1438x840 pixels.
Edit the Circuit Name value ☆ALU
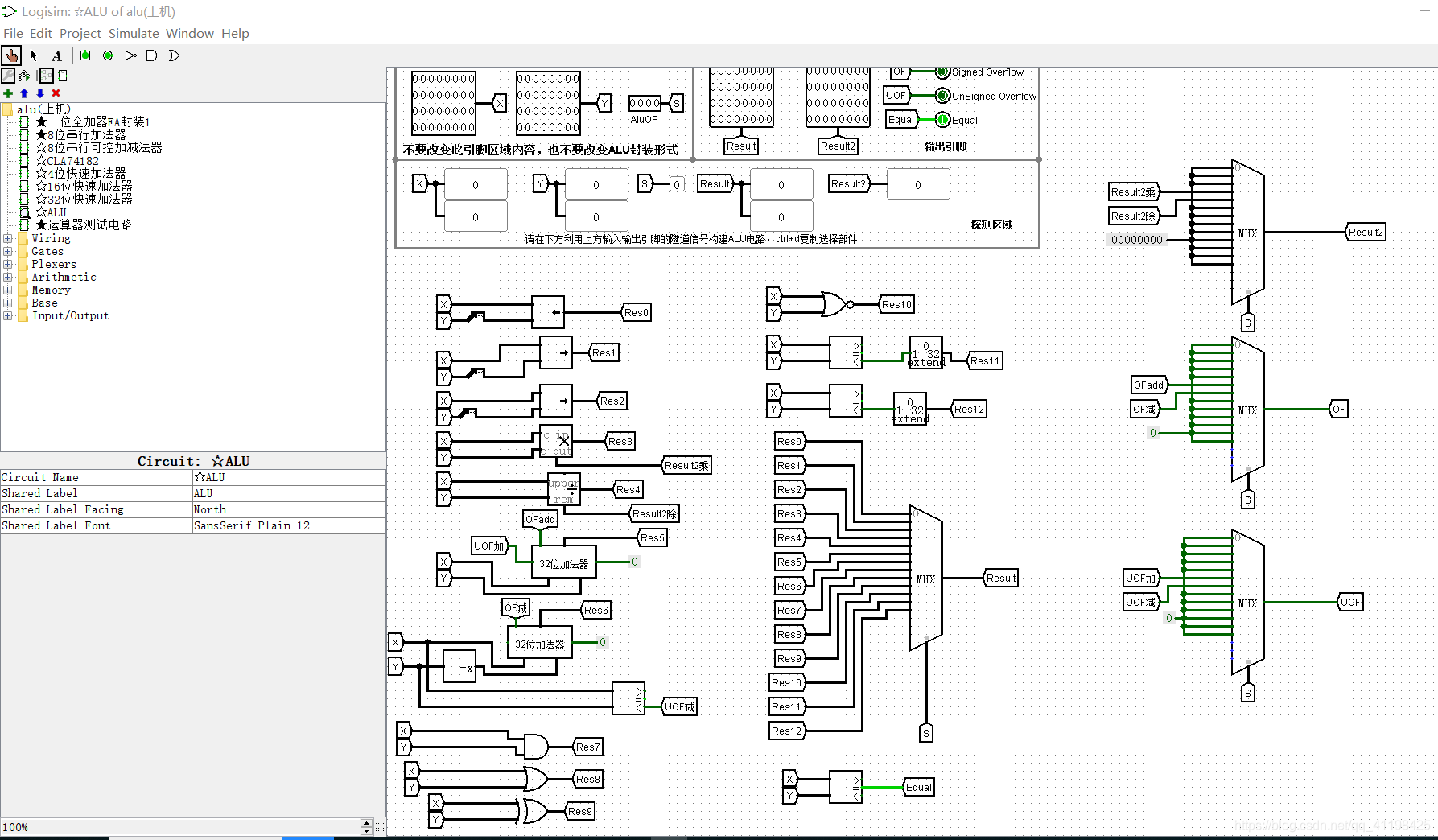288,477
